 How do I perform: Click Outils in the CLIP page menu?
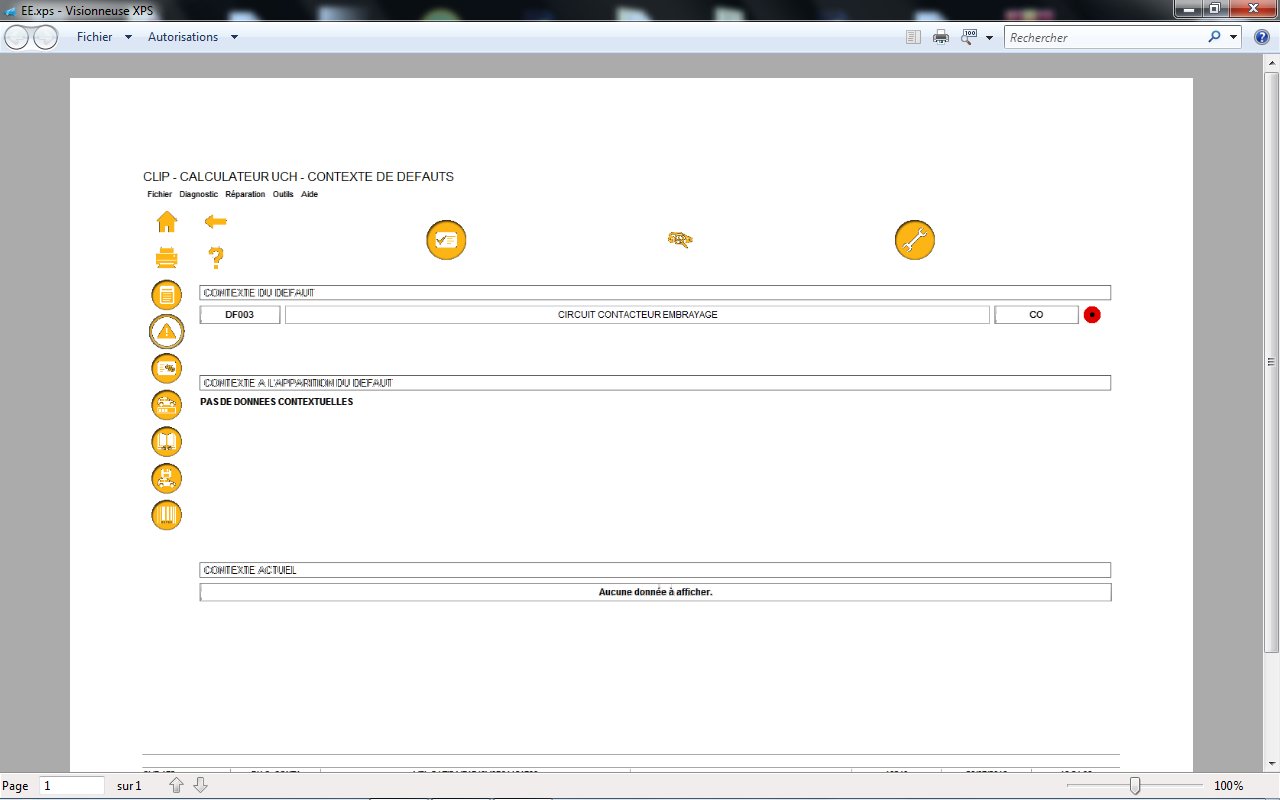pyautogui.click(x=283, y=194)
